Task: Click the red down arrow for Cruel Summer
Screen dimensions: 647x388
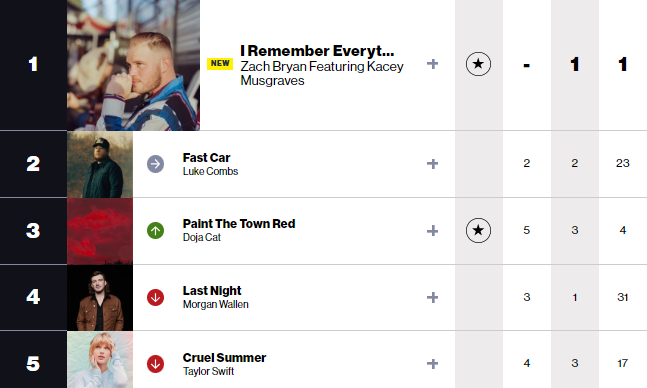Action: pos(156,364)
